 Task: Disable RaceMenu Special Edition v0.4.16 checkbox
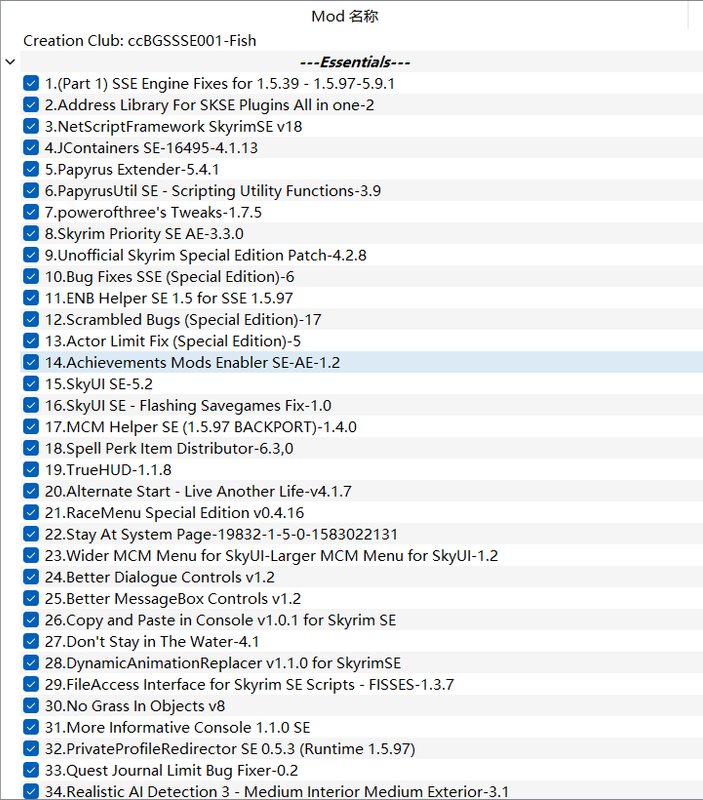(x=31, y=512)
